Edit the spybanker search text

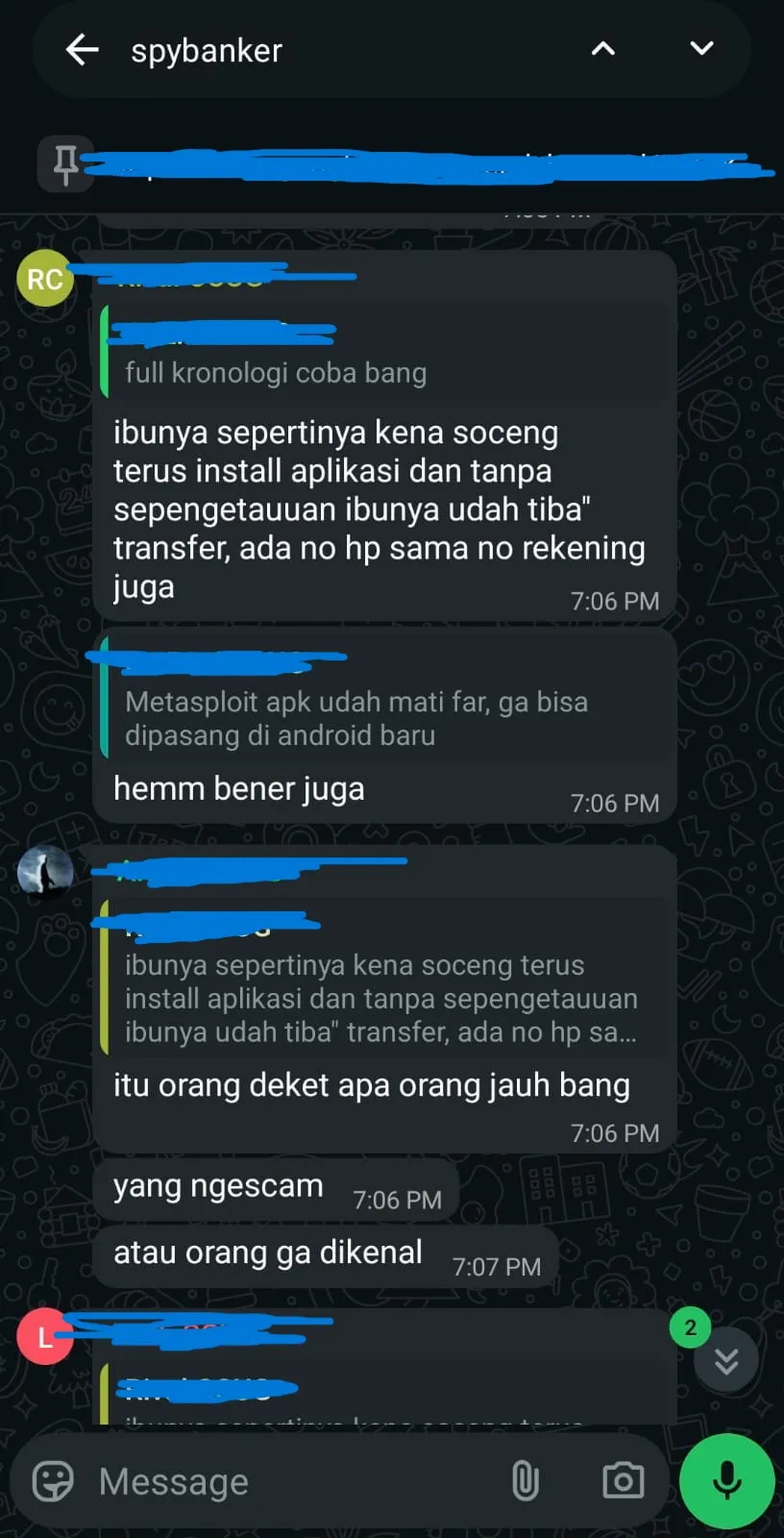tap(207, 50)
